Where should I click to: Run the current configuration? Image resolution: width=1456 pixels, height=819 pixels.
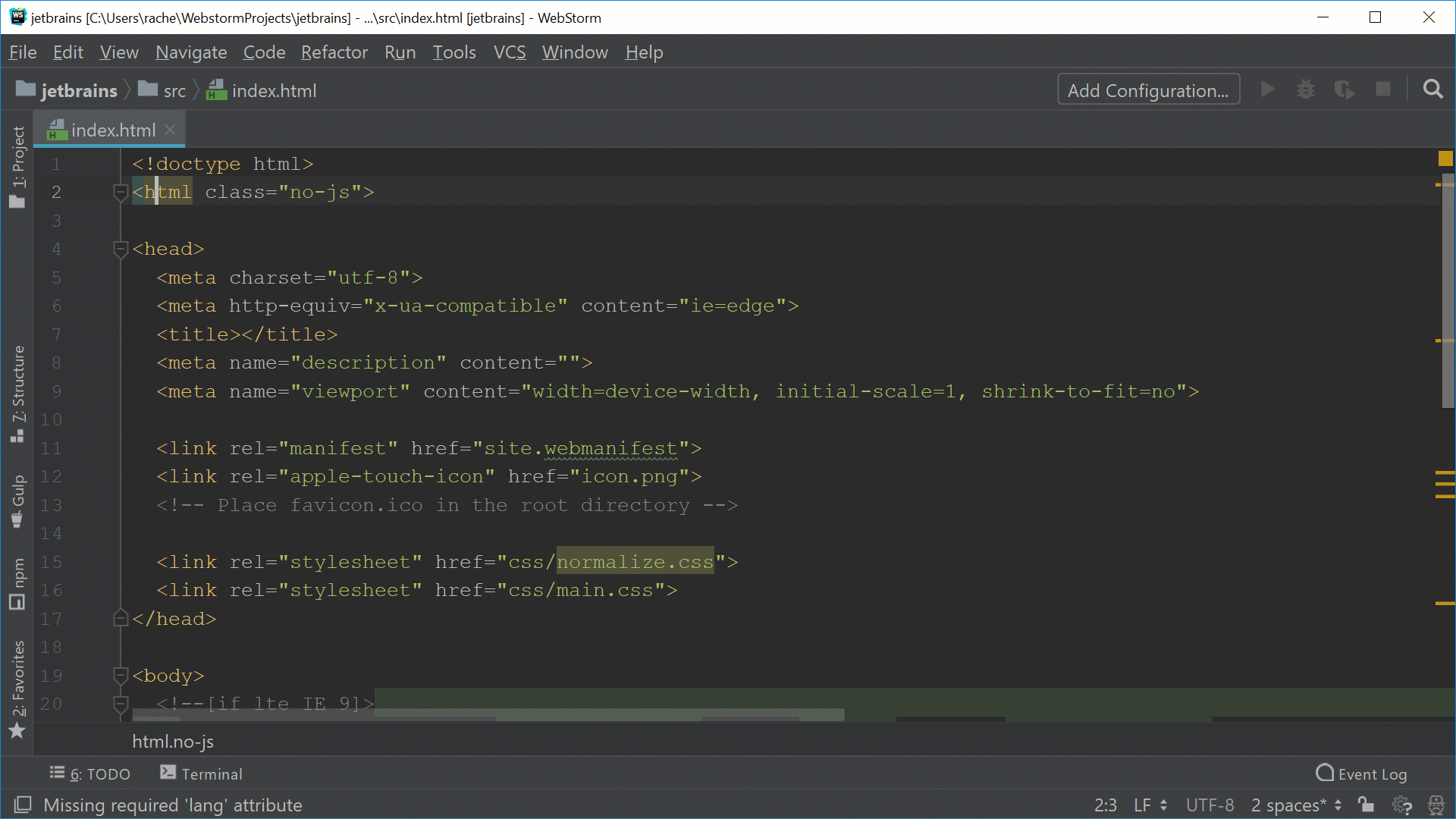(1267, 89)
